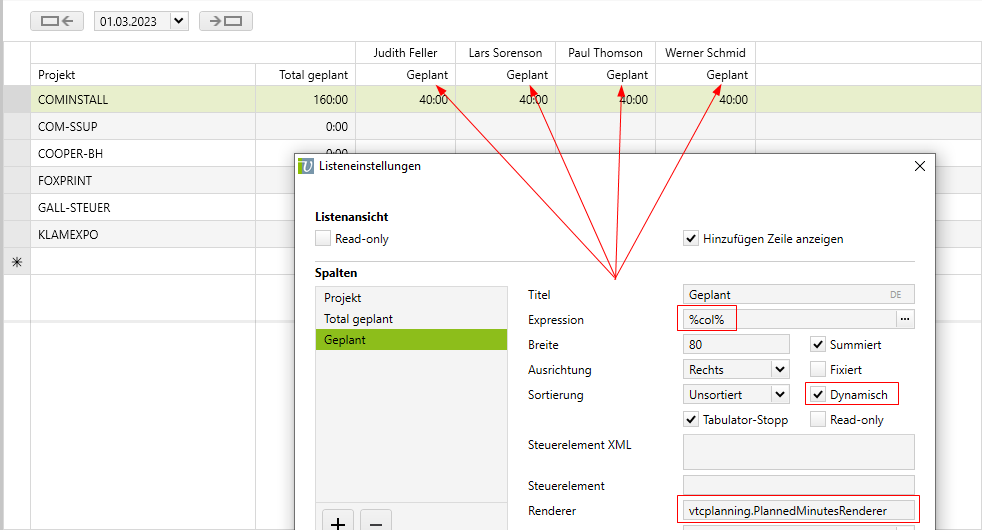Click the plus button to add column
Image resolution: width=982 pixels, height=530 pixels.
pyautogui.click(x=337, y=522)
